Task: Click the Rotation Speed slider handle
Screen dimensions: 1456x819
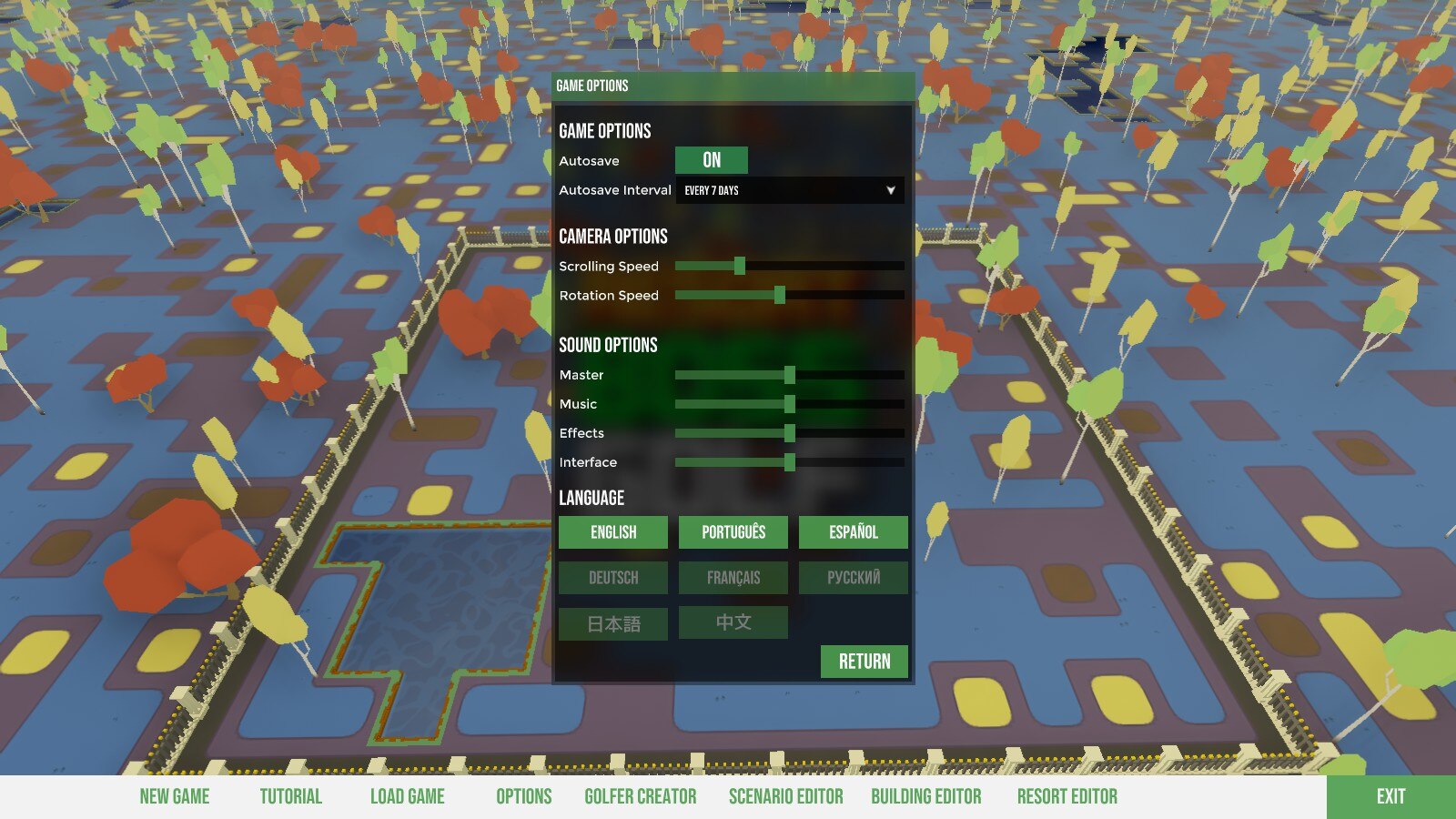Action: click(x=779, y=295)
